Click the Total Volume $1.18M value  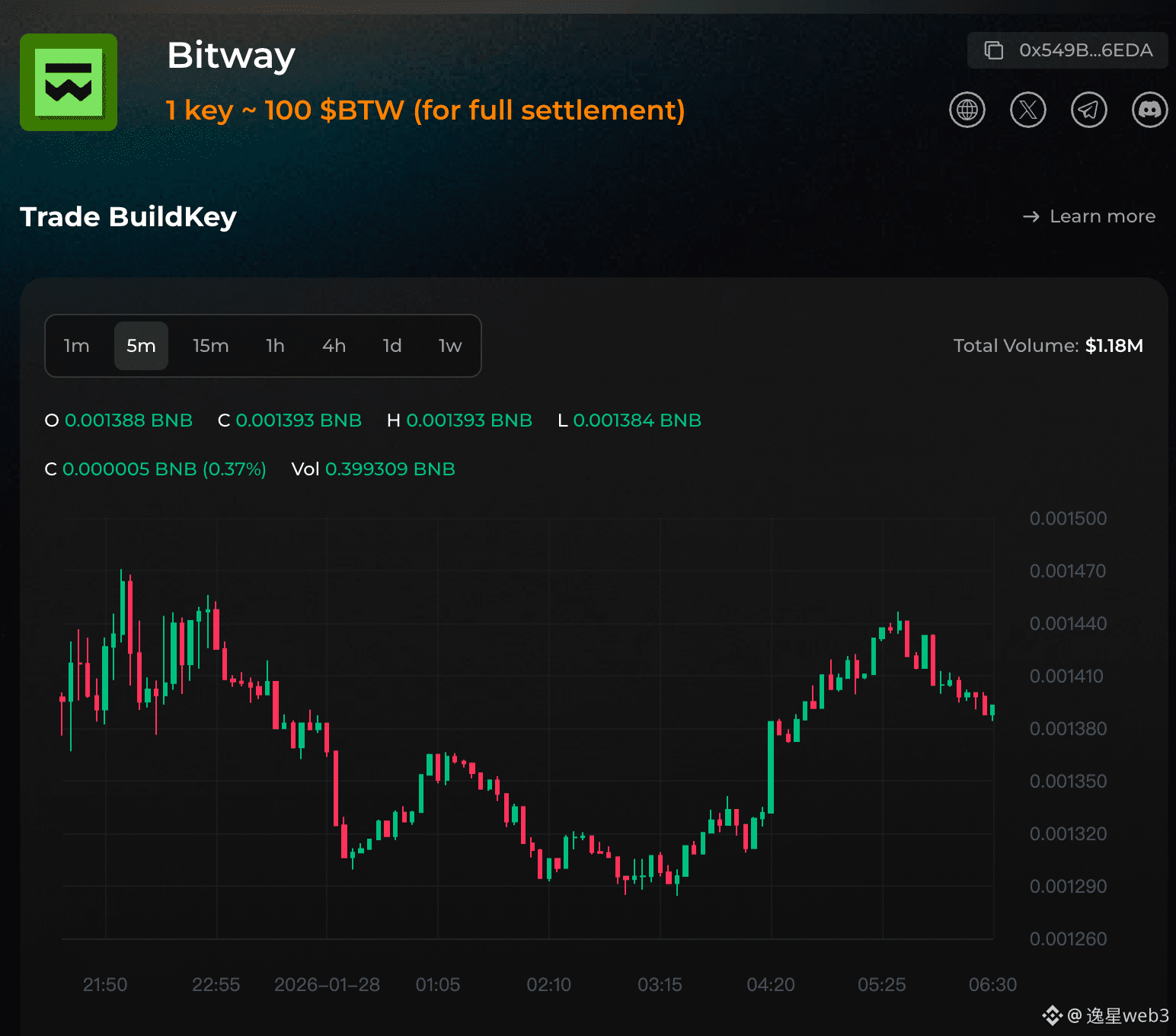point(1114,345)
